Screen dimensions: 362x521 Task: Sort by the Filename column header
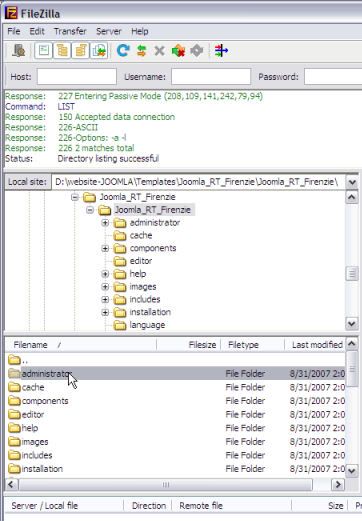pos(81,345)
